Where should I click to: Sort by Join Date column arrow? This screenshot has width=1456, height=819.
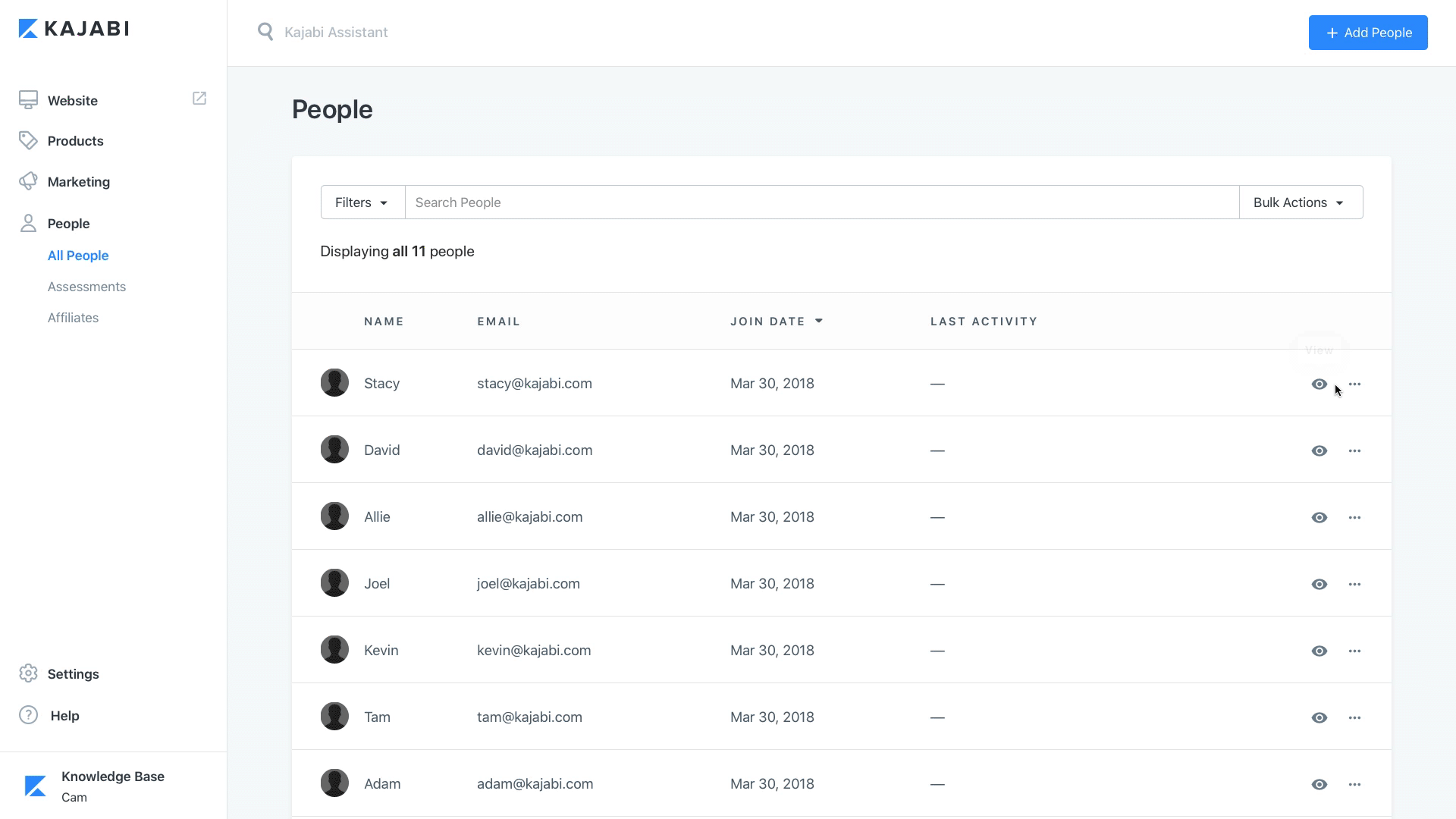point(819,322)
